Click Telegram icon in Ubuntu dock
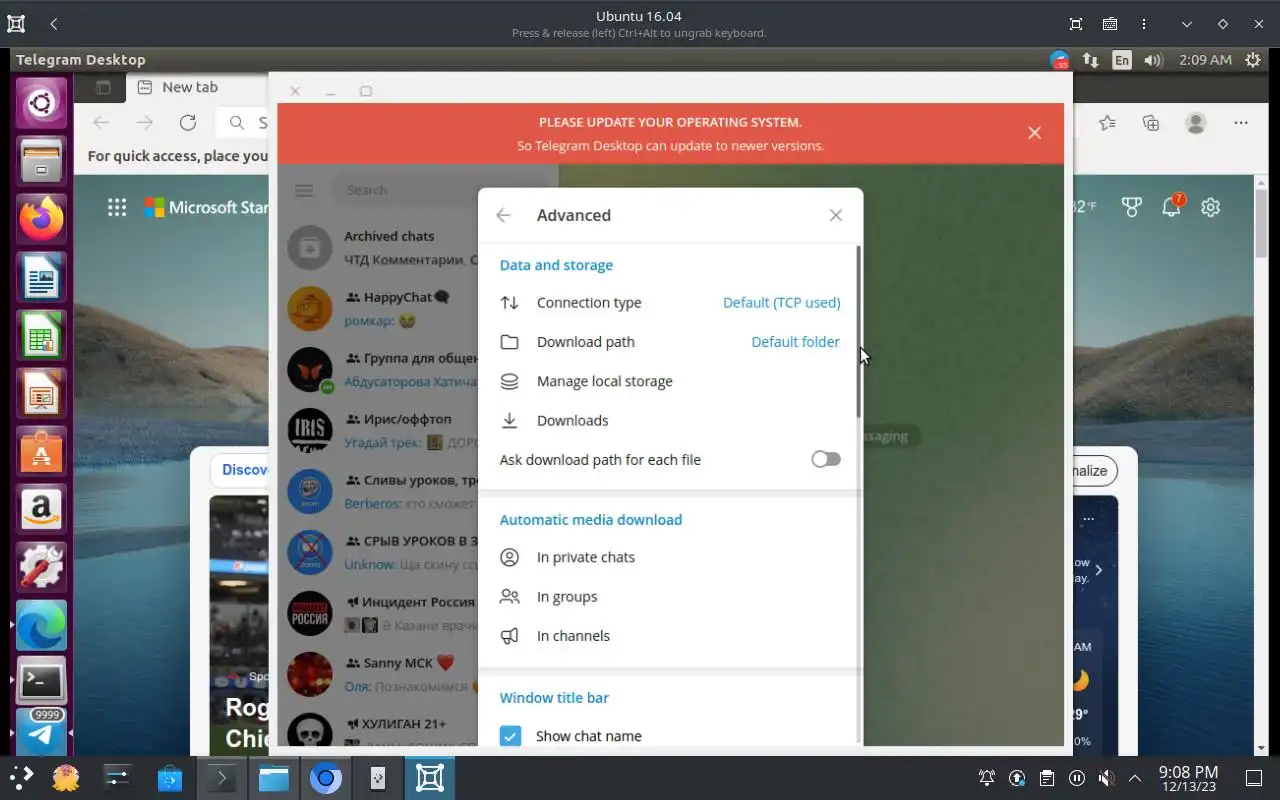Viewport: 1280px width, 800px height. [41, 734]
